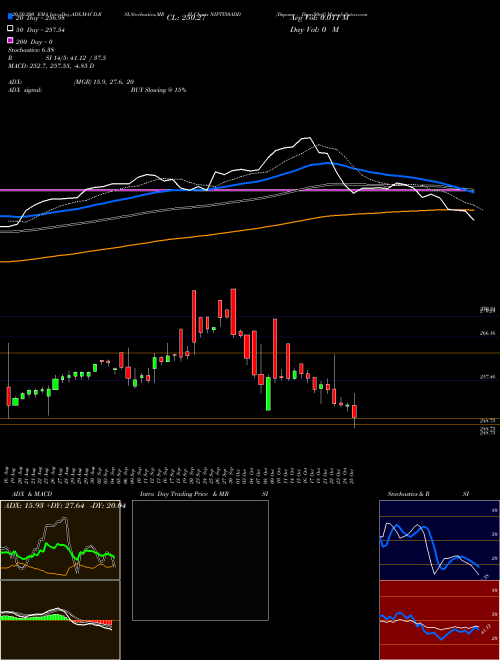Click the 'CL: 250.27' closing price label
The width and height of the screenshot is (500, 660).
(186, 18)
